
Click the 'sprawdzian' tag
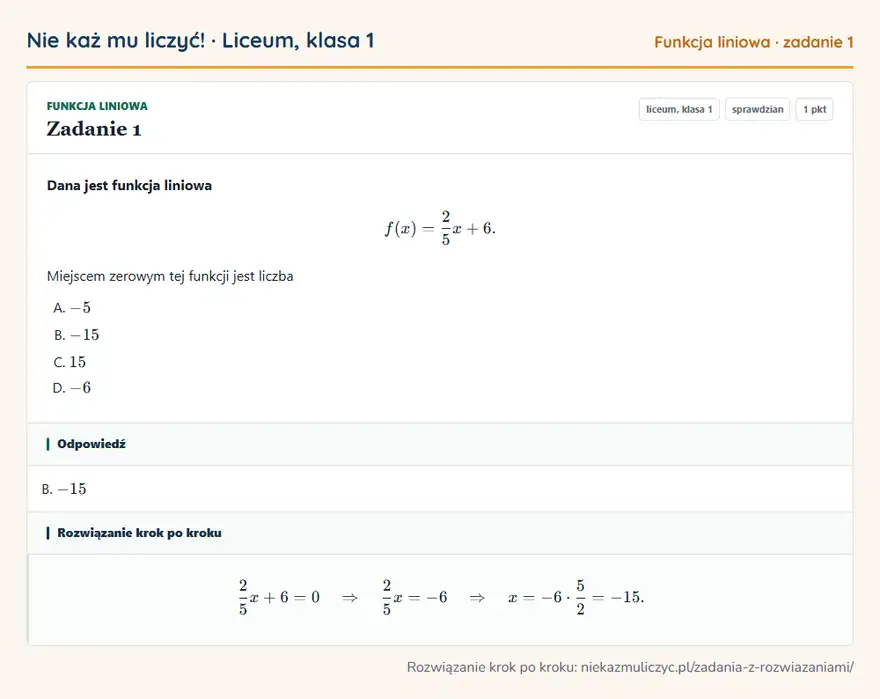click(x=758, y=109)
